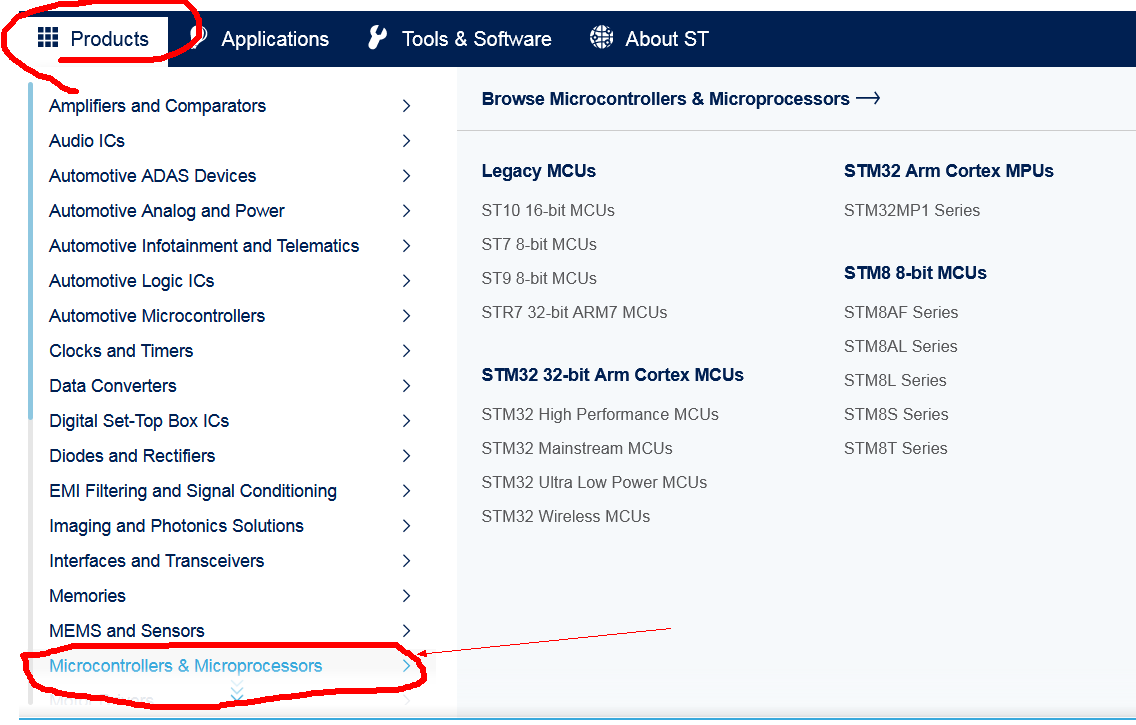Select Automotive Infotainment and Telematics category

tap(204, 246)
